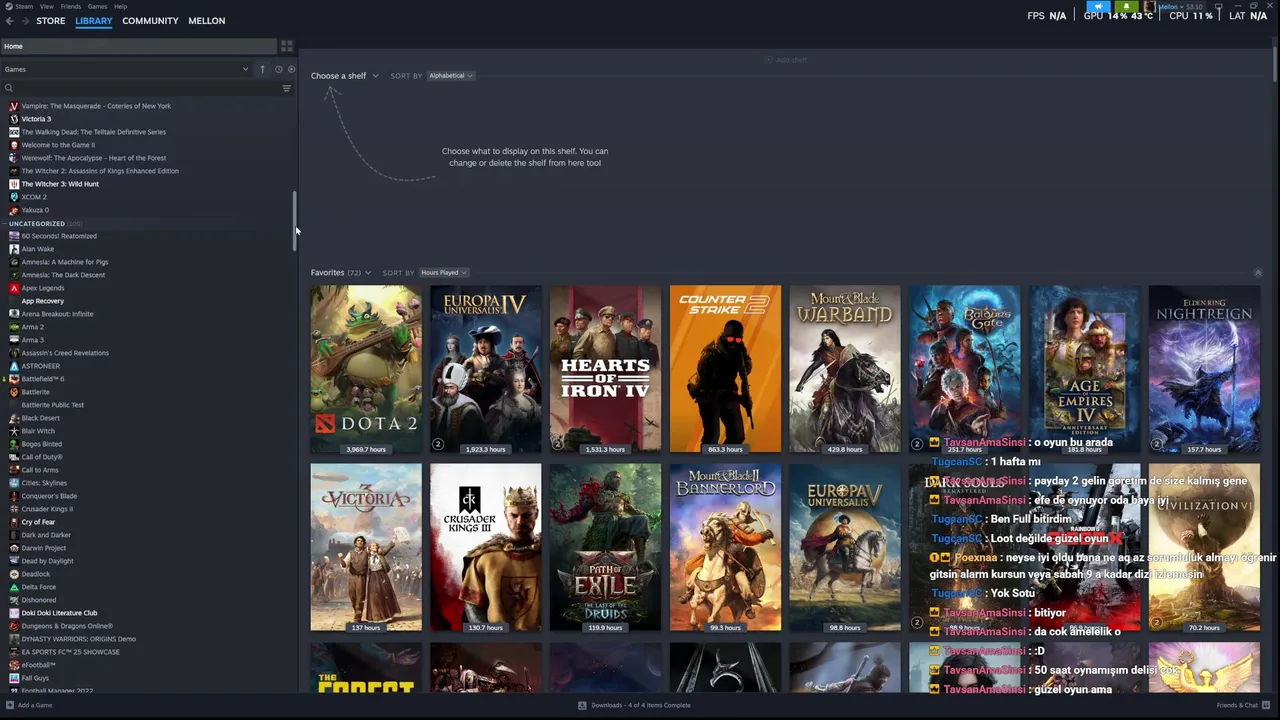Viewport: 1280px width, 720px height.
Task: Select Dead by Daylight in list
Action: (x=47, y=561)
